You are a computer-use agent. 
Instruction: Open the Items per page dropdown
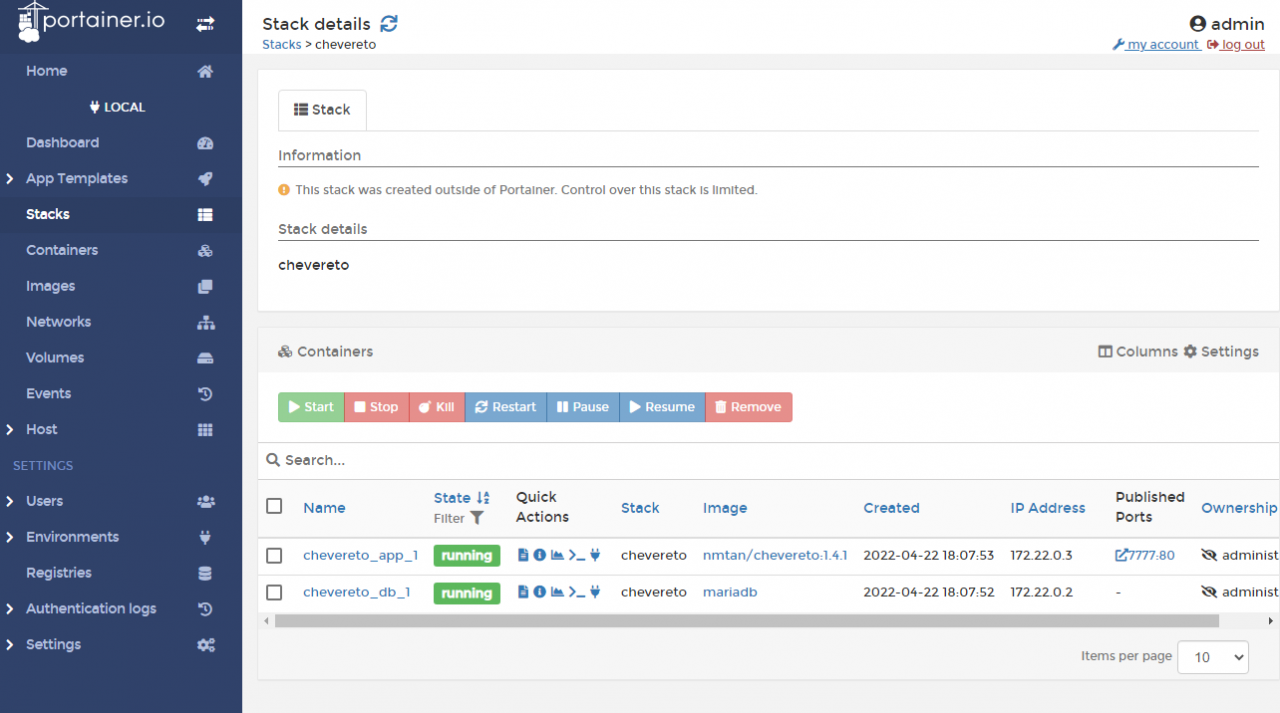1213,657
